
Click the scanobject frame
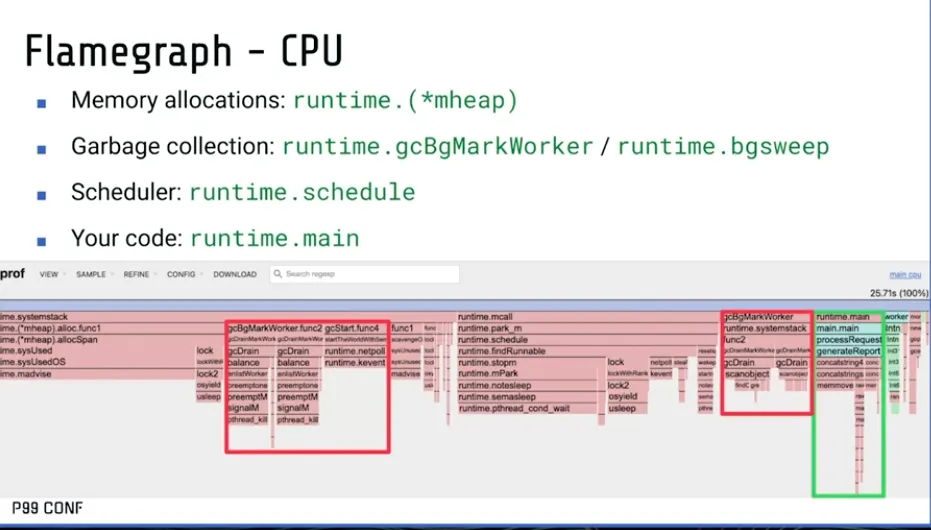click(747, 374)
